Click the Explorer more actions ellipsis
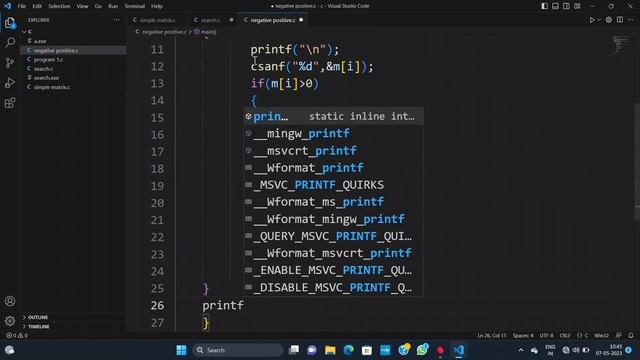The image size is (640, 360). 117,20
